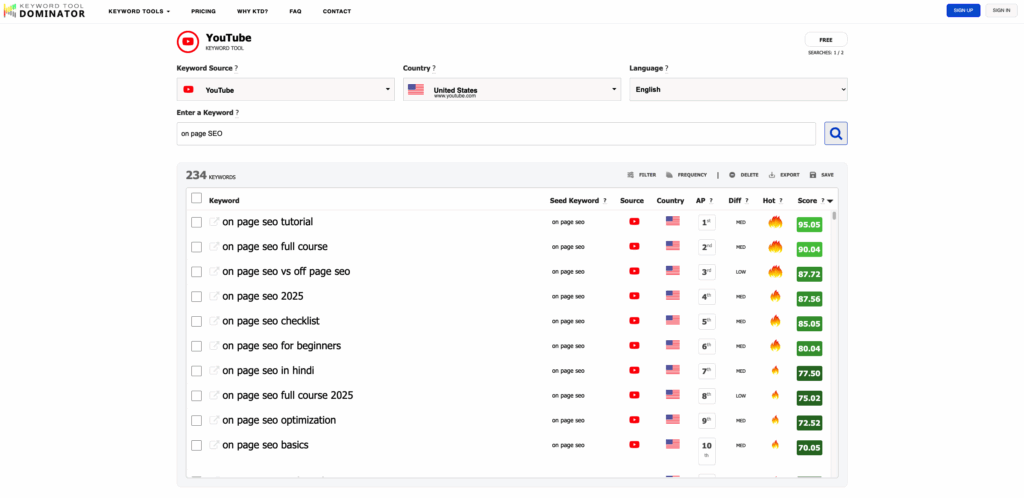
Task: Open the Frequency tool
Action: [686, 175]
